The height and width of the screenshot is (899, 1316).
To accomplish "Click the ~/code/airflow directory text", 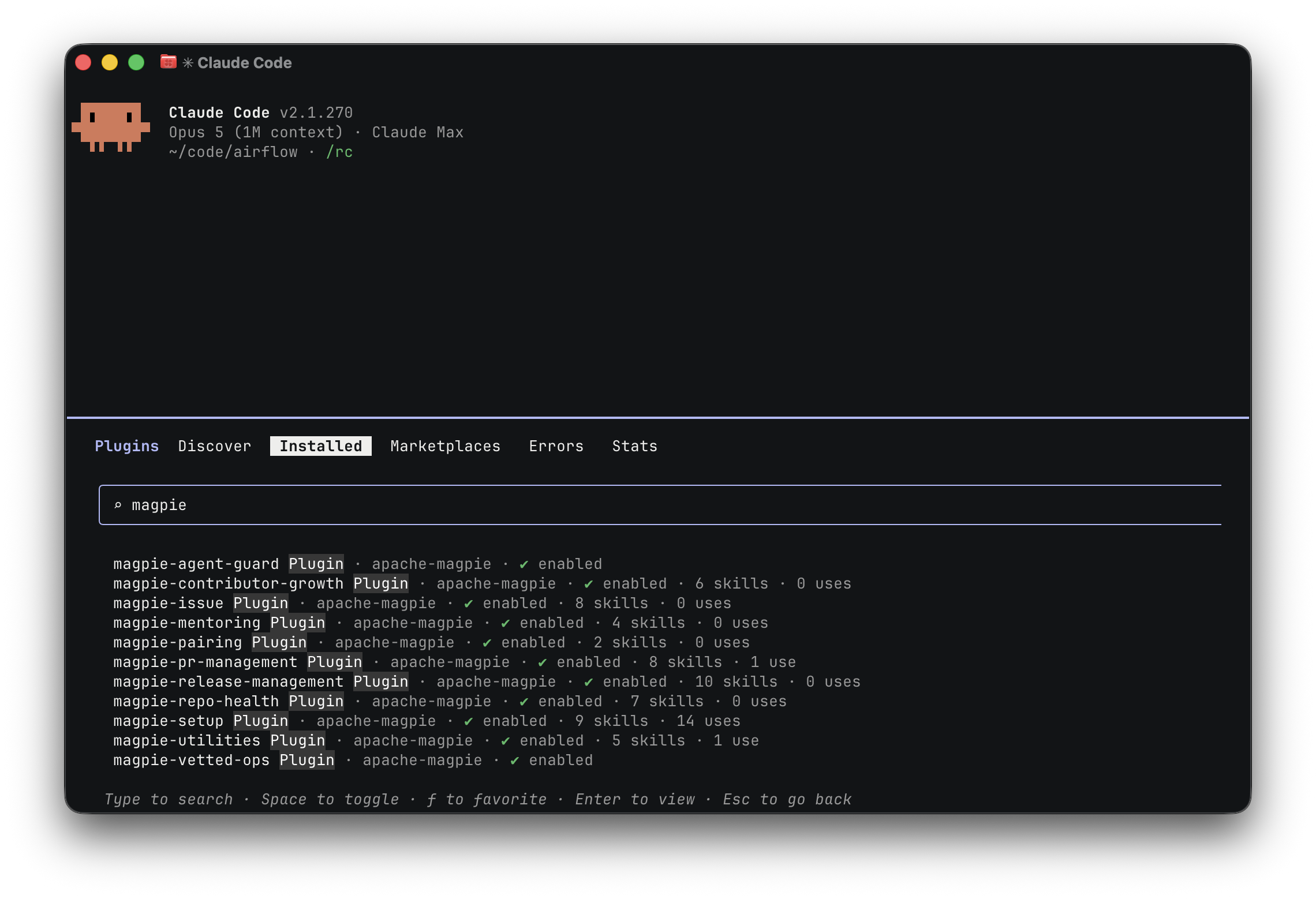I will click(x=233, y=152).
